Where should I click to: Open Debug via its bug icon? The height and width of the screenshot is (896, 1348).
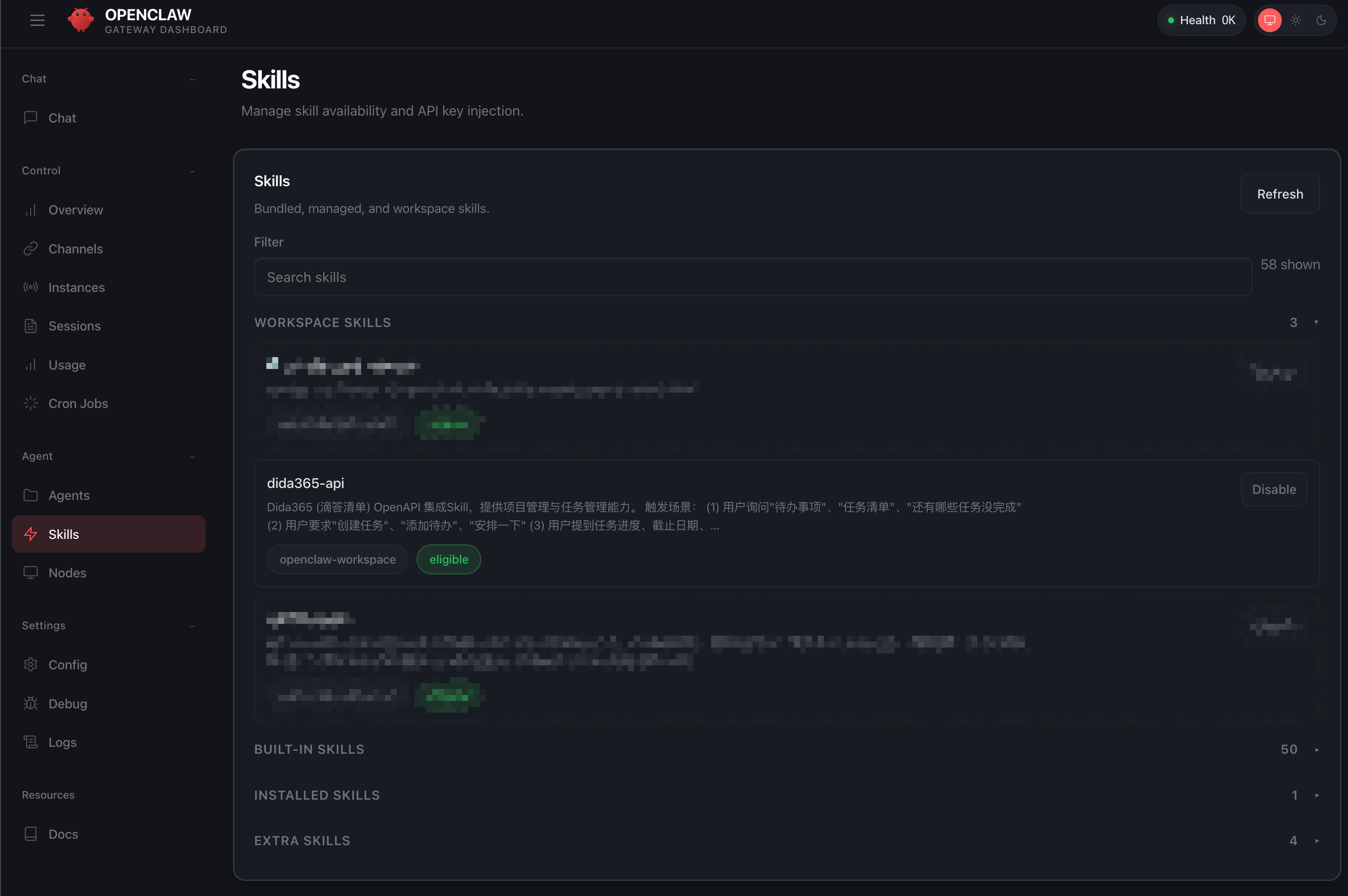point(31,703)
